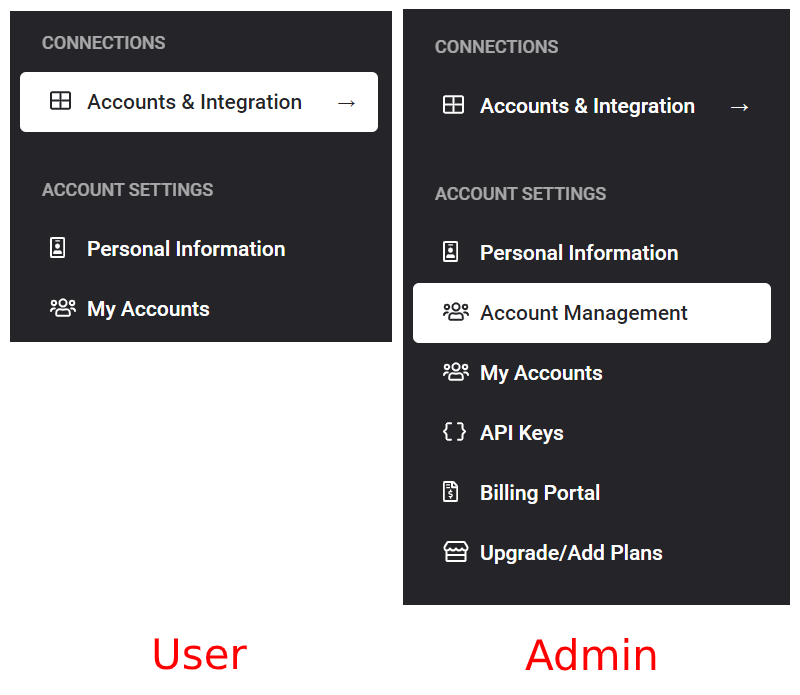The width and height of the screenshot is (800, 695).
Task: Click the Personal Information icon in the User panel
Action: click(x=58, y=248)
